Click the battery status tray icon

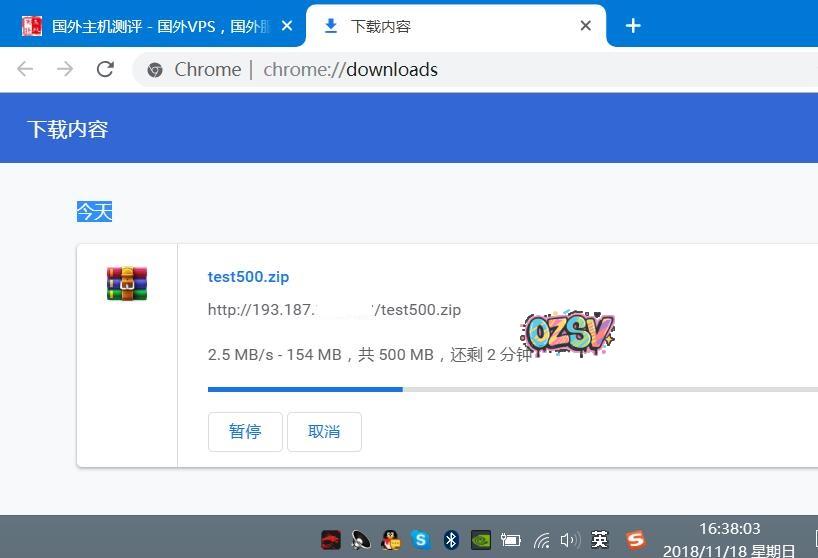(x=511, y=540)
